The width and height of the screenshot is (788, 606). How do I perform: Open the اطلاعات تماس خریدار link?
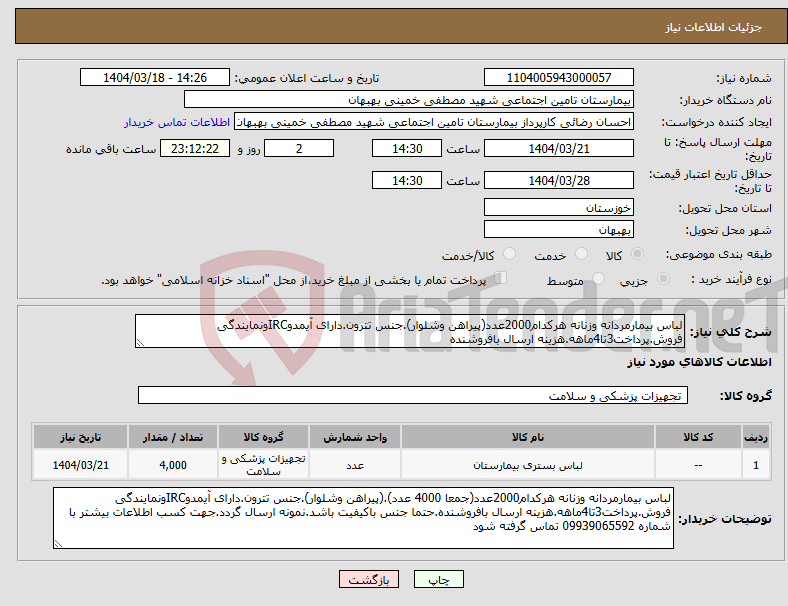click(177, 122)
